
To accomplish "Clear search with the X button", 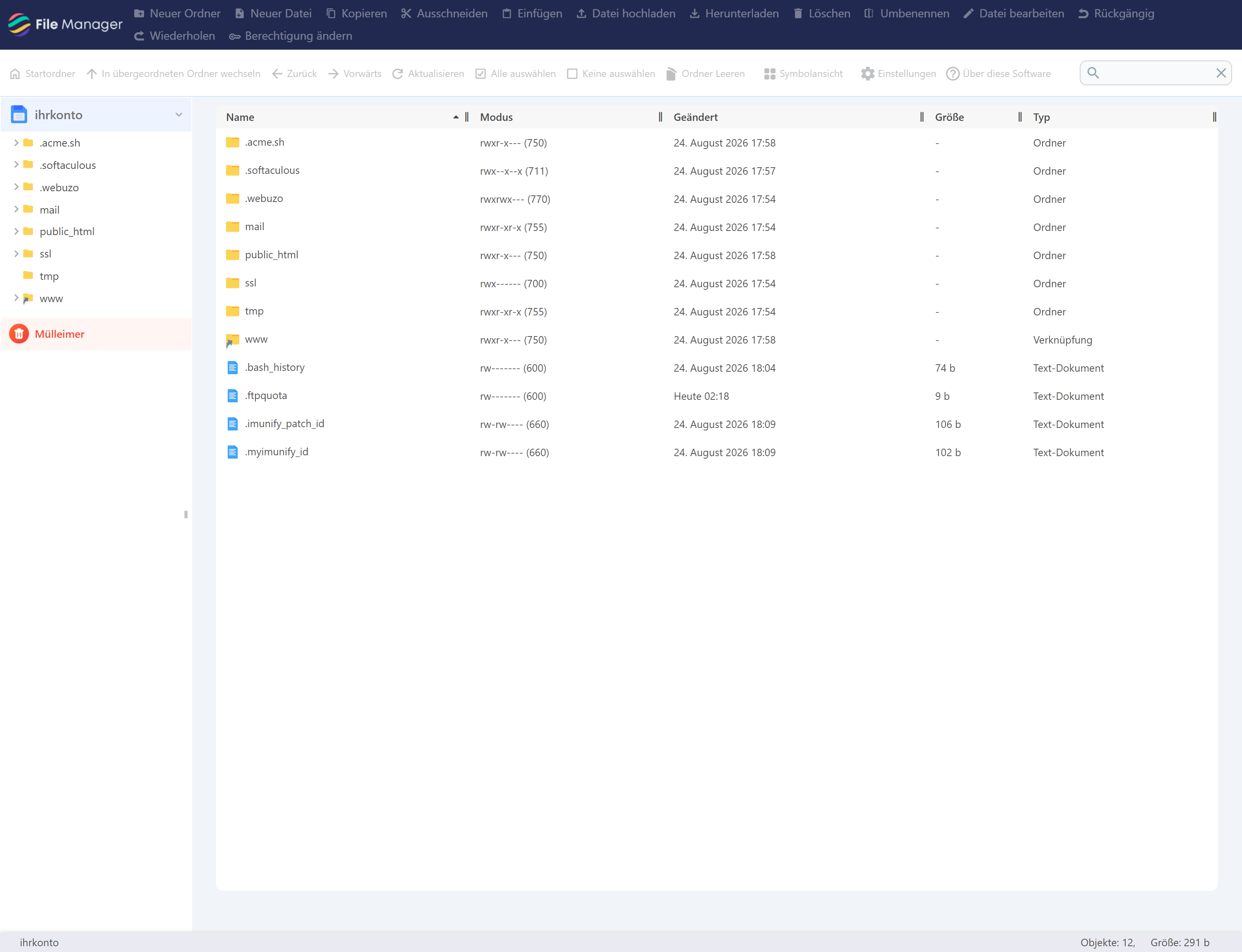I will tap(1221, 73).
